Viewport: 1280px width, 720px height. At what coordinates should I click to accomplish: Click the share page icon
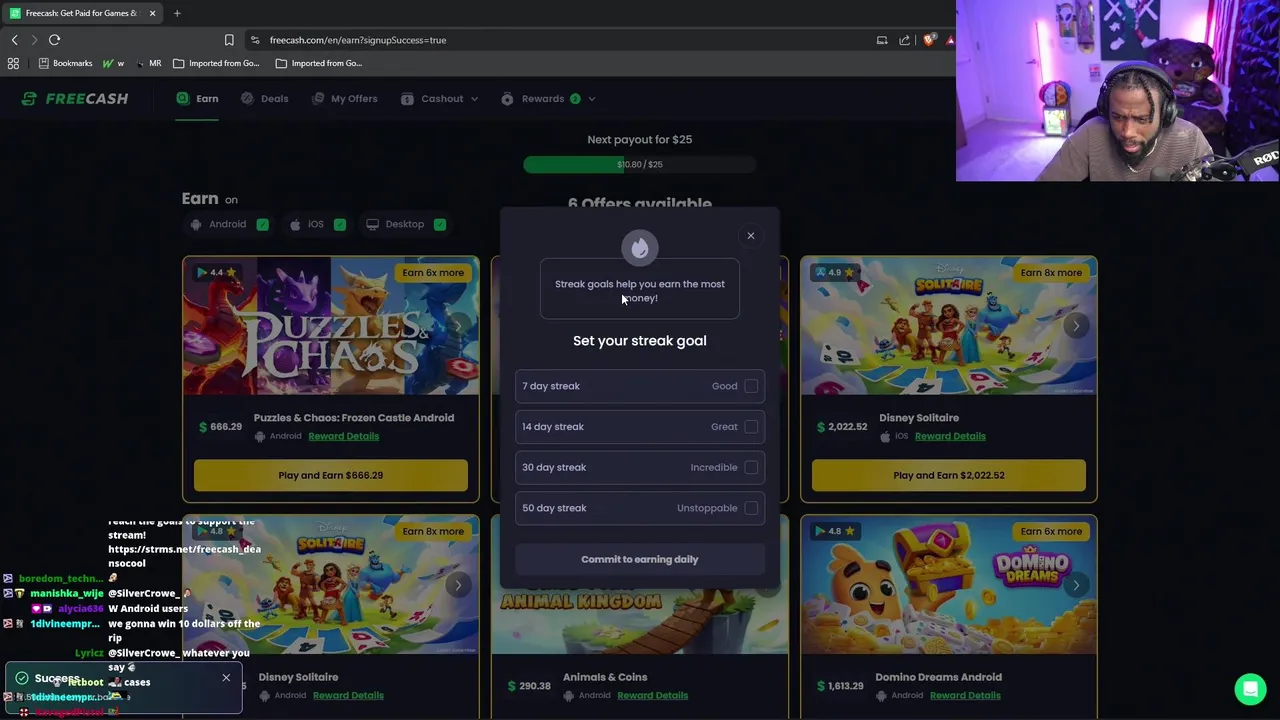pyautogui.click(x=905, y=40)
